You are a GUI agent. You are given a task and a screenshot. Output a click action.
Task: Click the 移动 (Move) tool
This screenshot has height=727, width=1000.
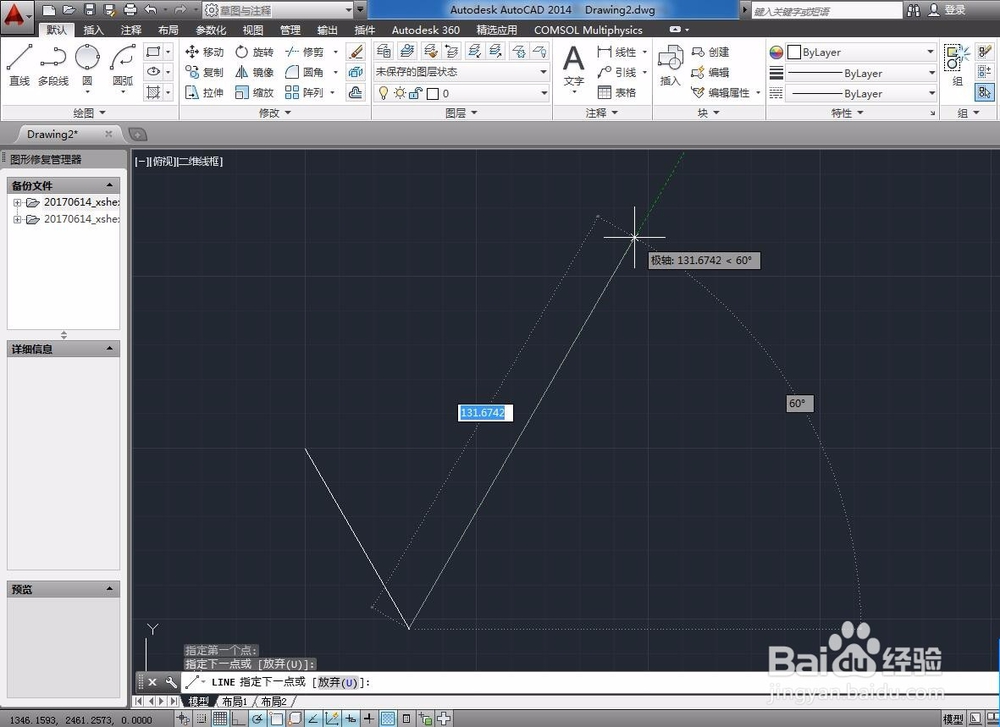pyautogui.click(x=205, y=52)
